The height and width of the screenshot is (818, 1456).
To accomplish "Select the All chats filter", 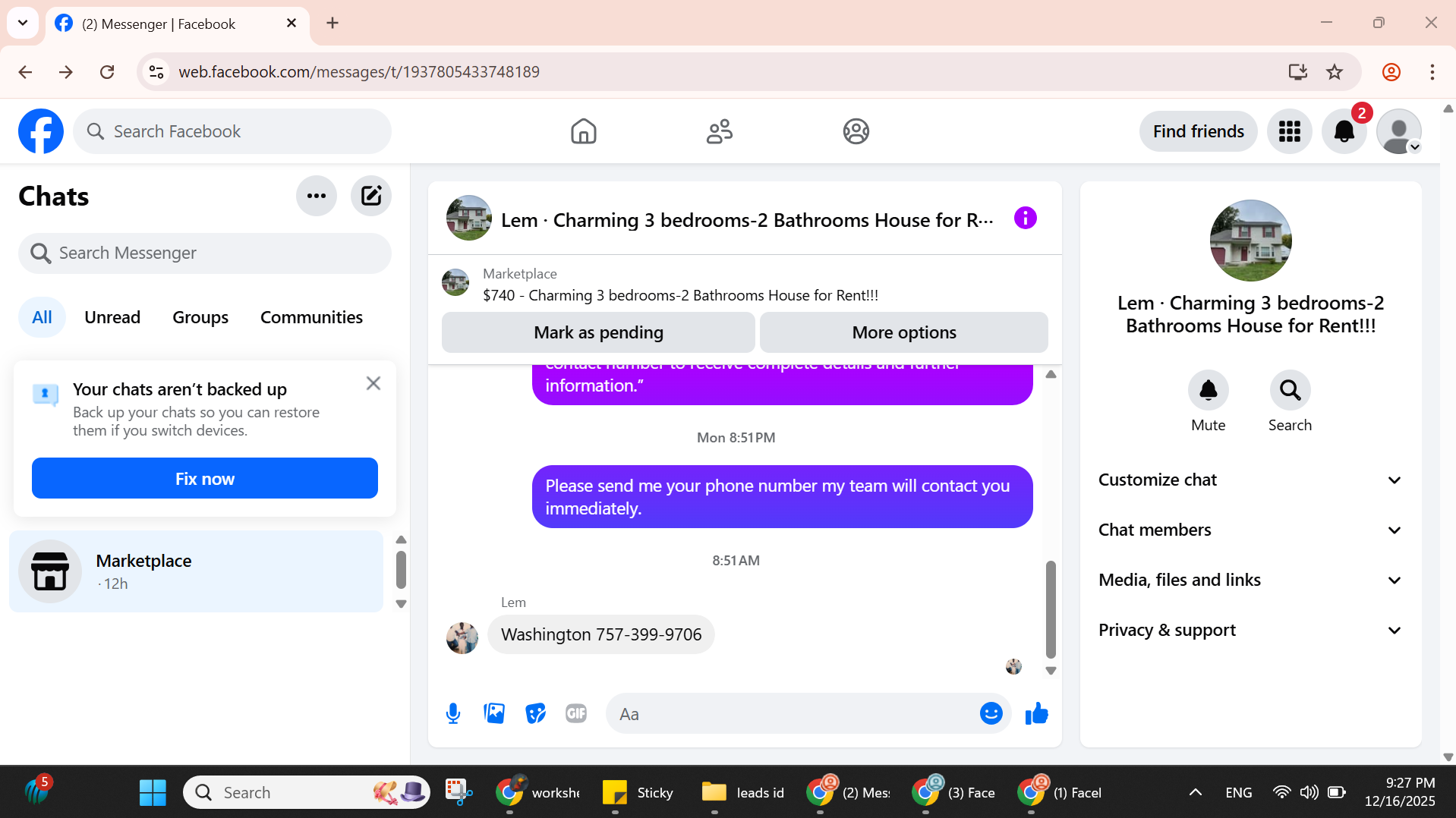I will pyautogui.click(x=43, y=317).
